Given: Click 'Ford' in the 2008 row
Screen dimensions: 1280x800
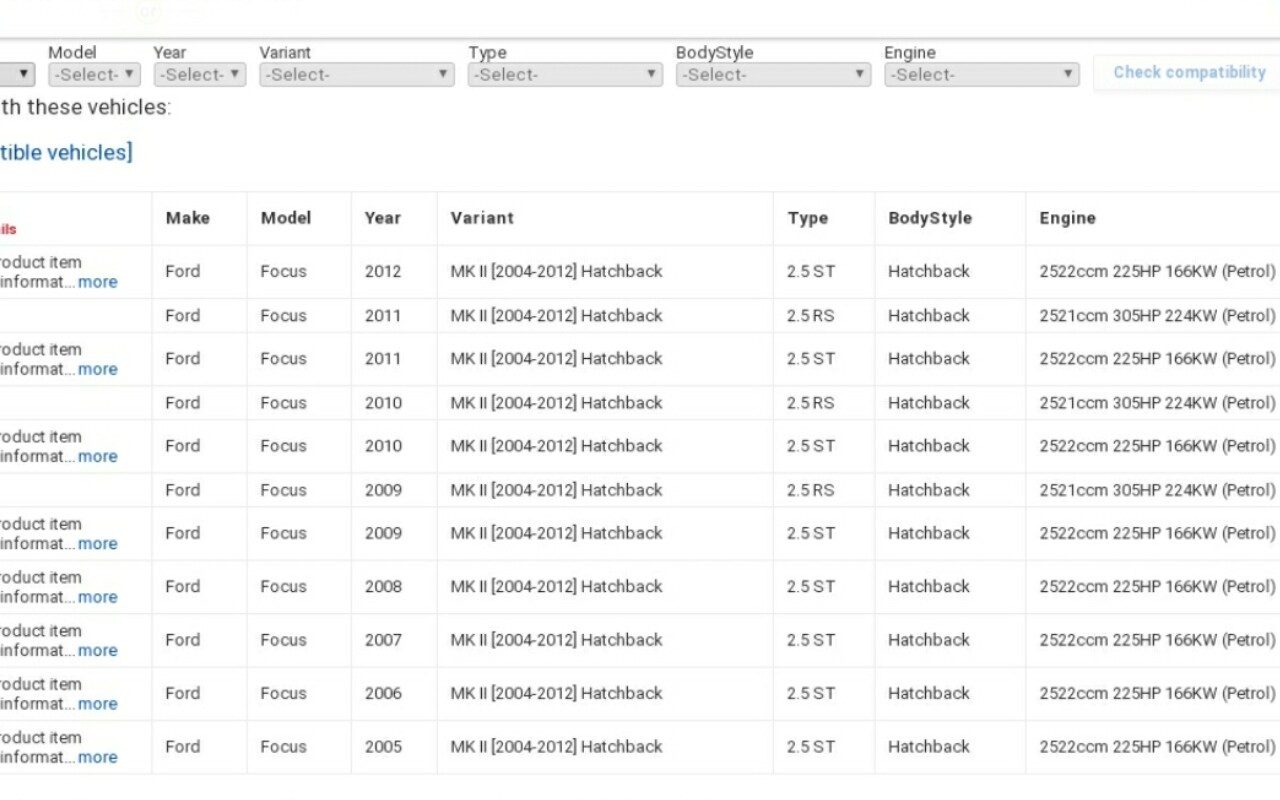Looking at the screenshot, I should [x=183, y=587].
